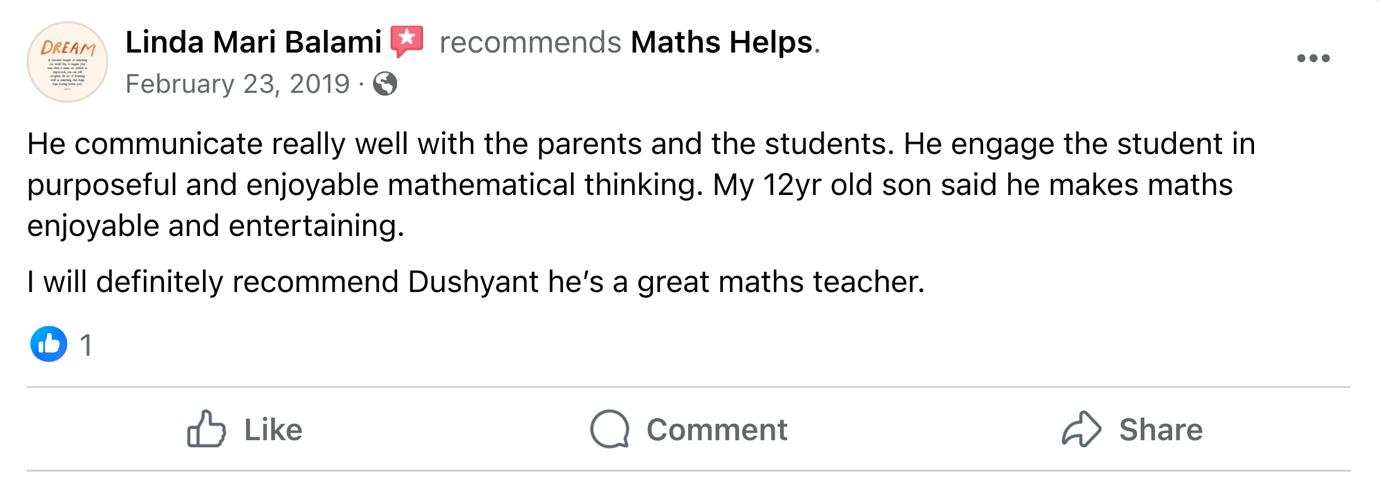Image resolution: width=1379 pixels, height=482 pixels.
Task: Click the curved arrow Share icon
Action: click(1081, 430)
